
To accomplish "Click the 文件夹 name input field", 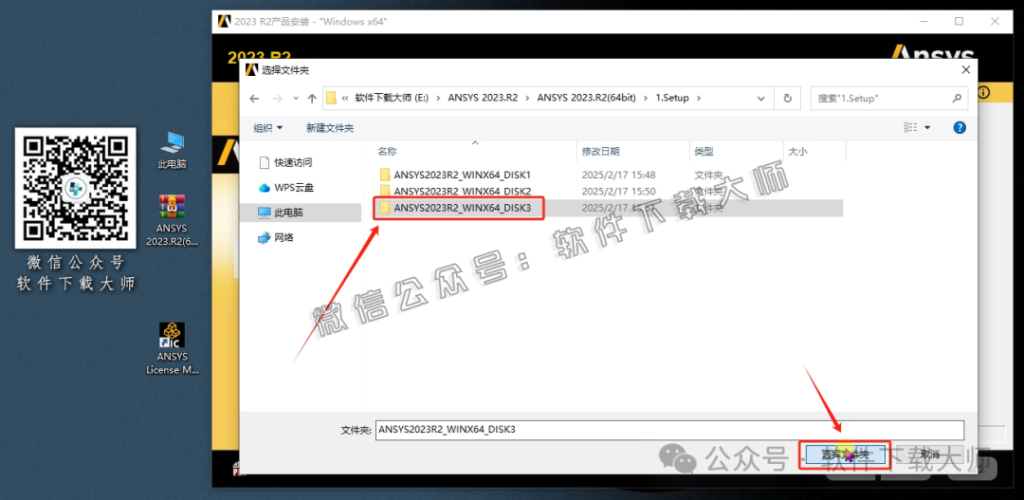I will (x=670, y=430).
